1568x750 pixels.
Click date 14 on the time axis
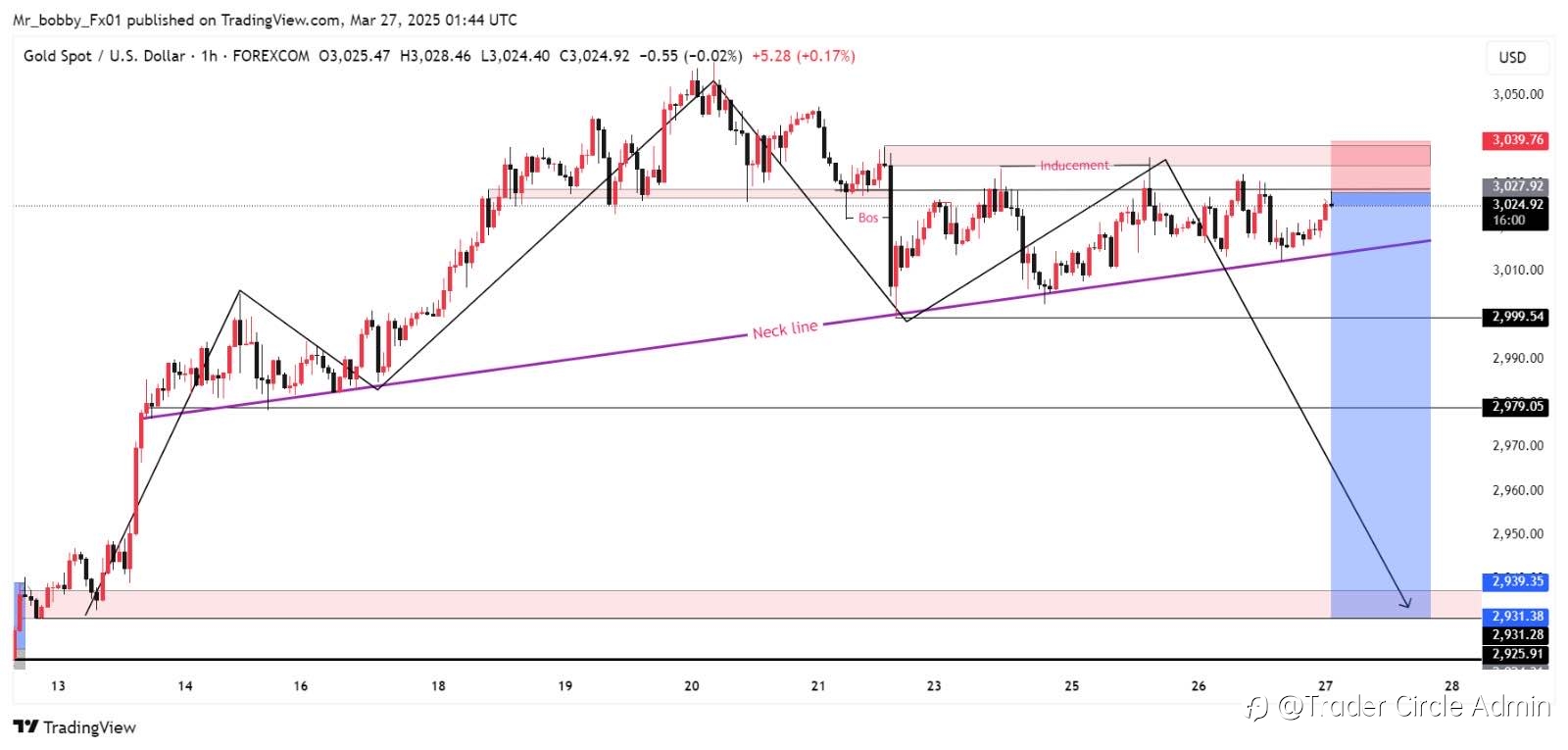point(185,686)
